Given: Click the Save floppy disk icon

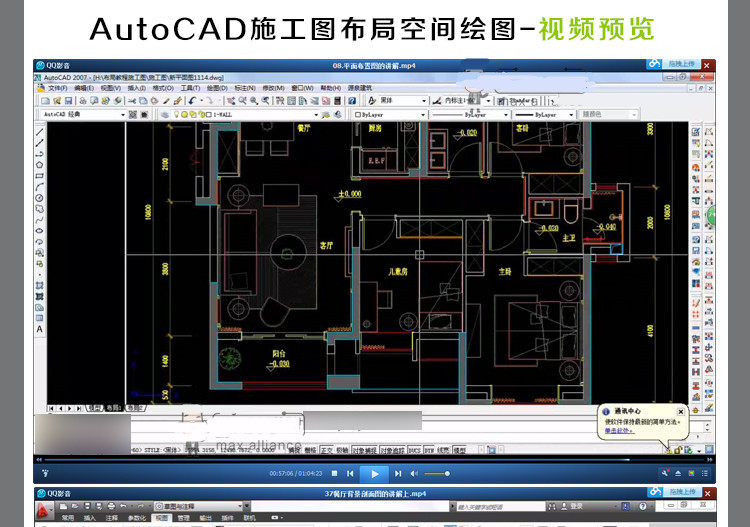Looking at the screenshot, I should (68, 101).
